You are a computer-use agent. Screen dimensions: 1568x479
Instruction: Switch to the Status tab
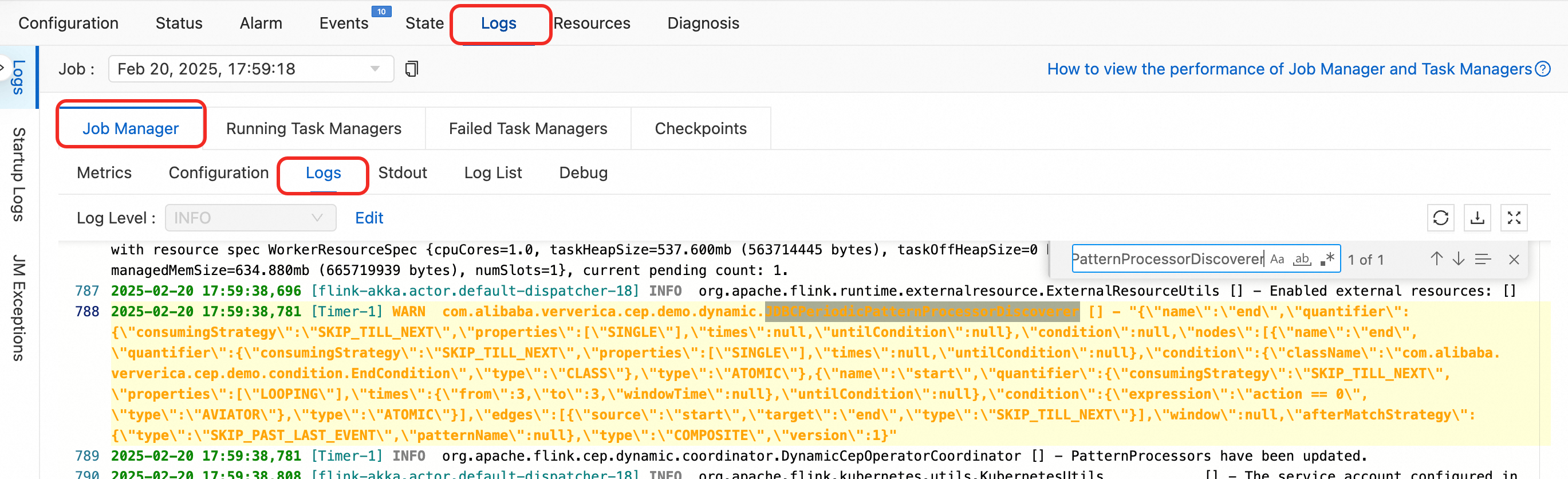point(179,23)
